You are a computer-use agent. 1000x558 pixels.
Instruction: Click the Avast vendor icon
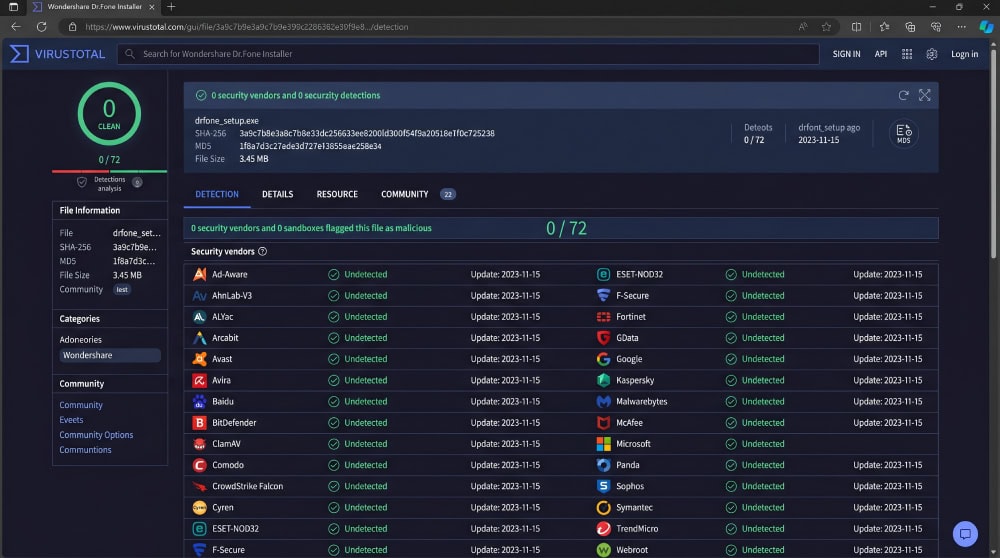pos(200,359)
